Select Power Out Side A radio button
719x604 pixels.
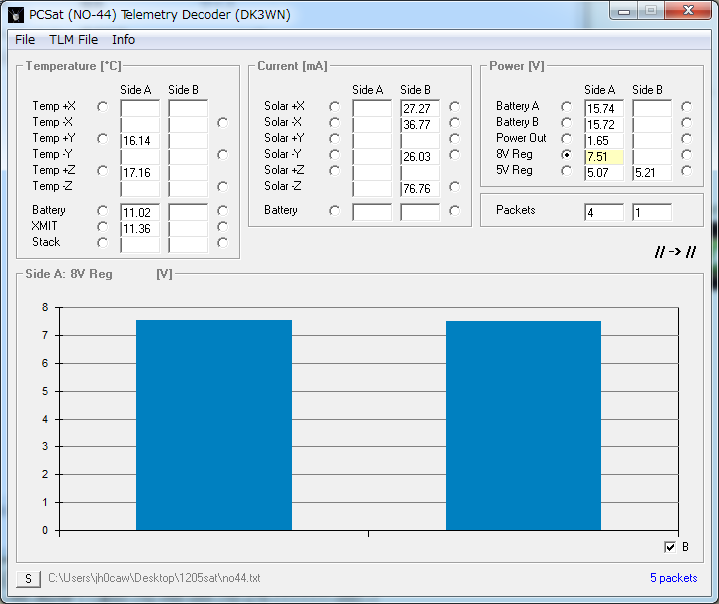(x=566, y=139)
